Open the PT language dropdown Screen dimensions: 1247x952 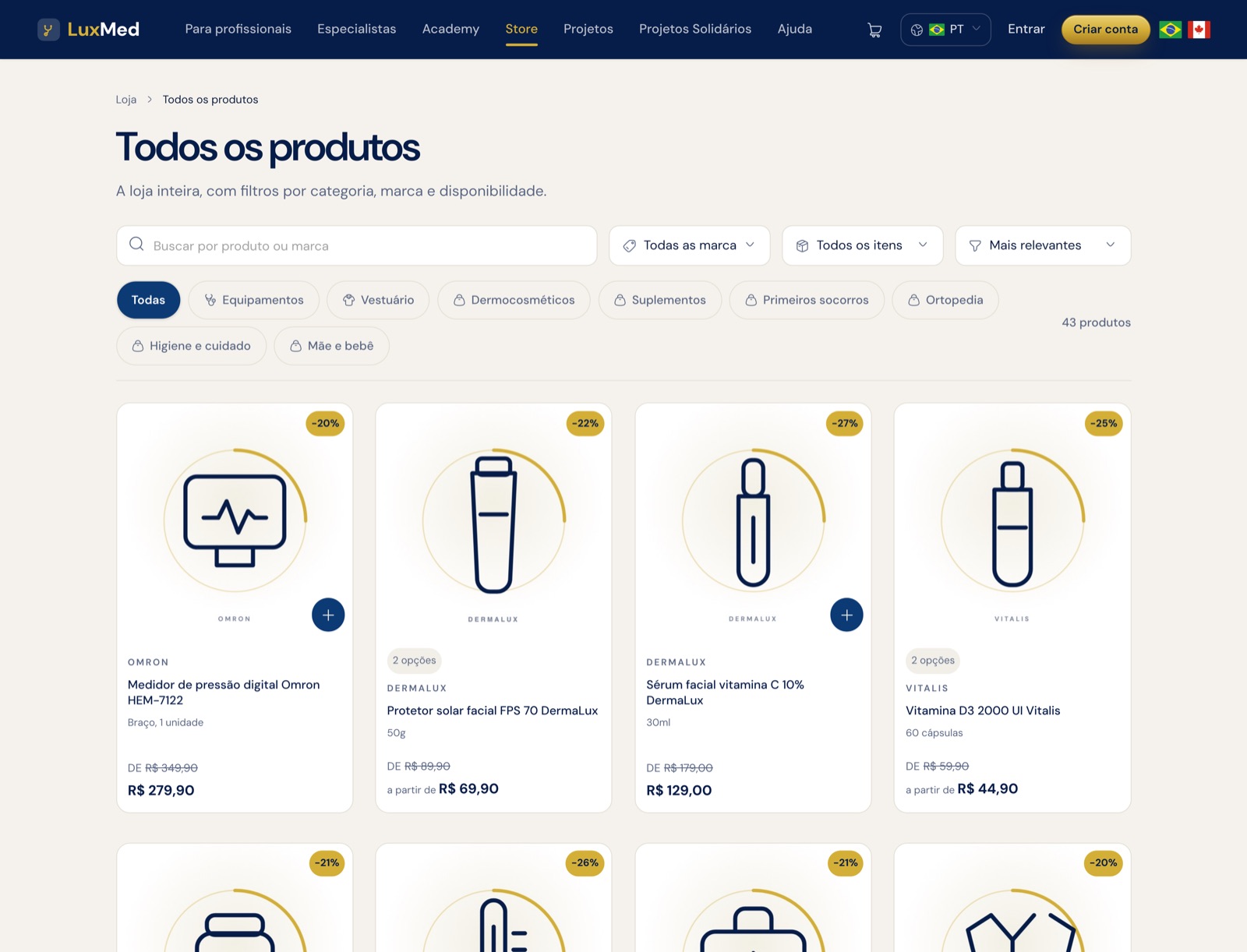945,30
